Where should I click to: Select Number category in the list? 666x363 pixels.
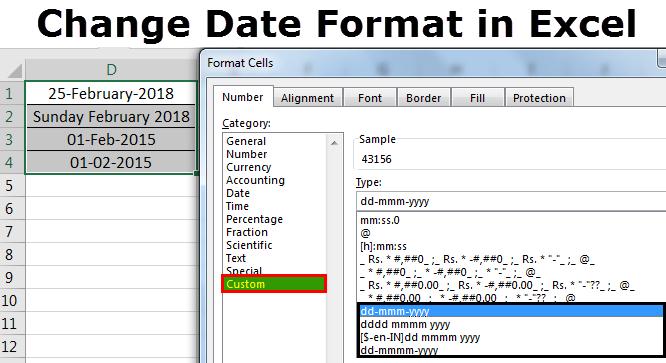tap(247, 154)
